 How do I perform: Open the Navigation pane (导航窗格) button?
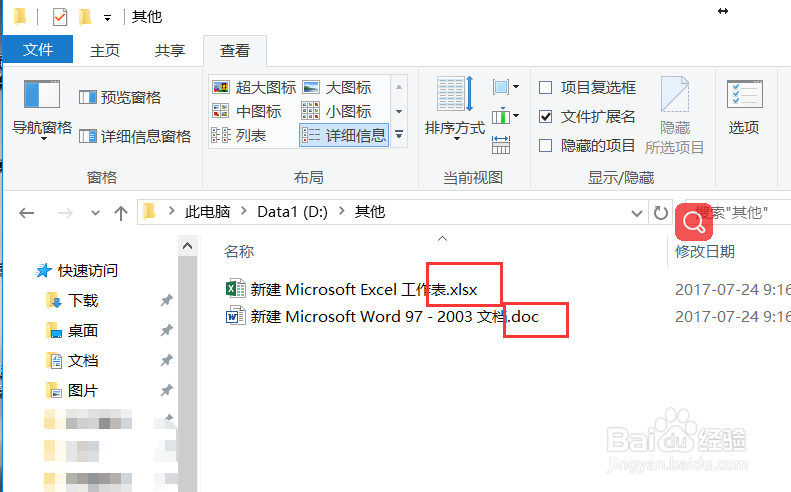(42, 109)
